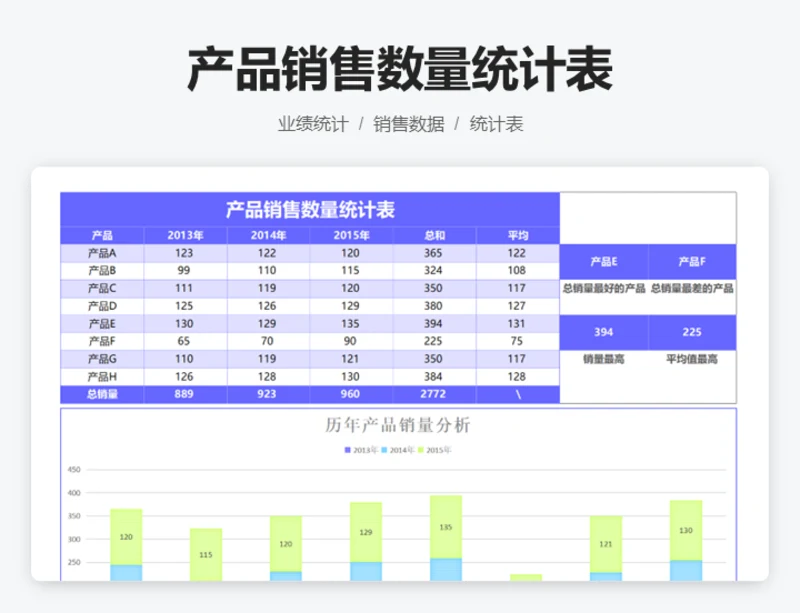Select the blue table banner 产品销售数量统计表
800x613 pixels.
click(x=310, y=209)
